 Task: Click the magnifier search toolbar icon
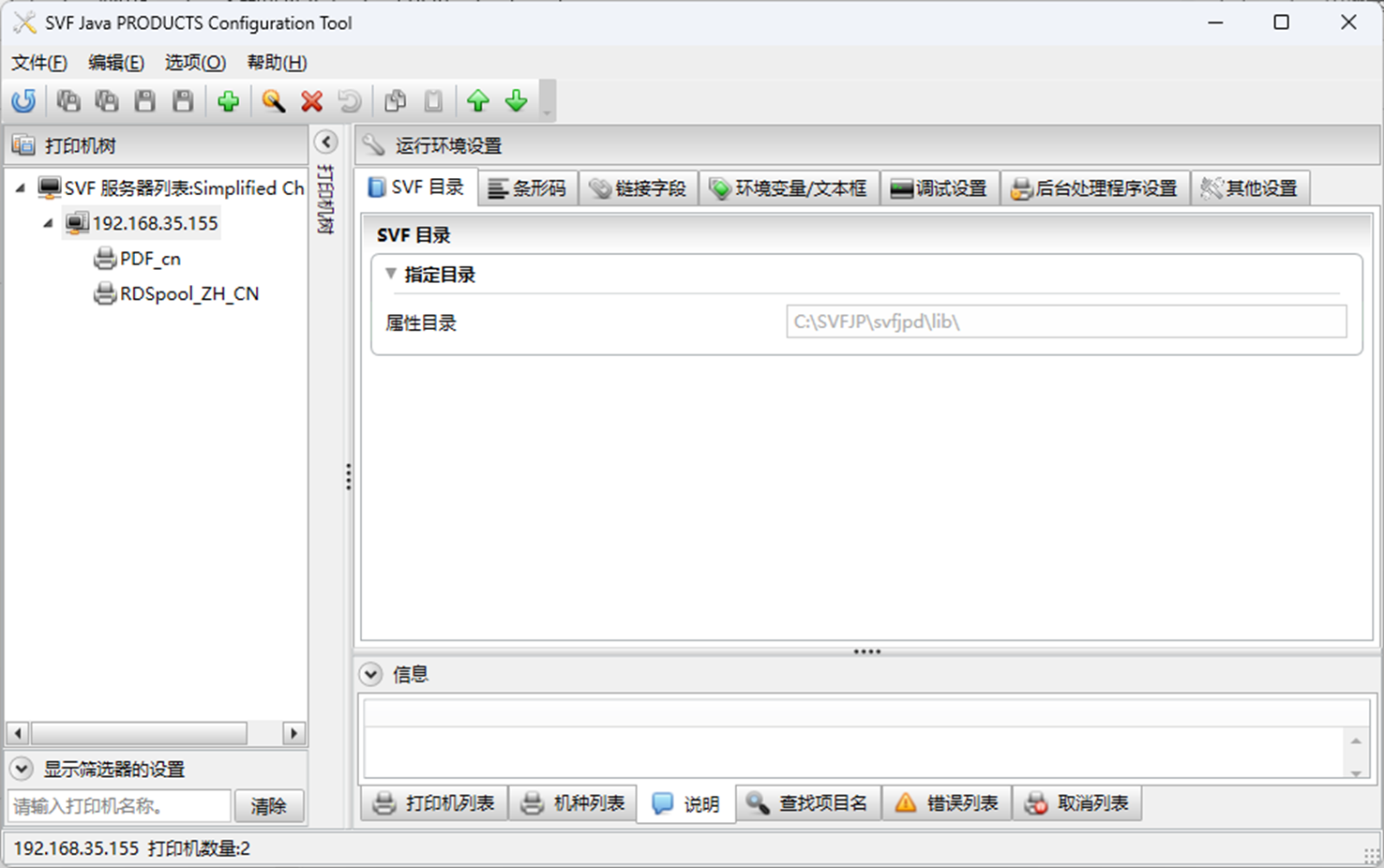pyautogui.click(x=273, y=101)
